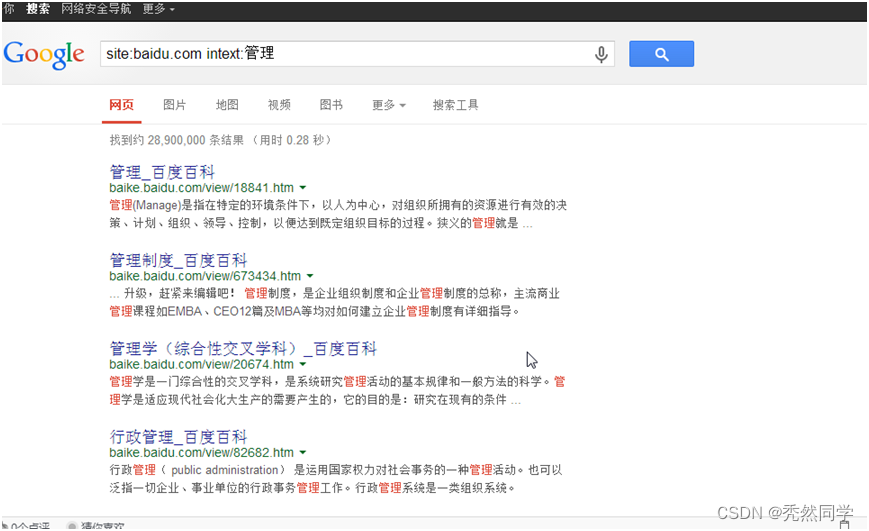
Task: Open the 管理_百度百科 result
Action: pyautogui.click(x=162, y=172)
